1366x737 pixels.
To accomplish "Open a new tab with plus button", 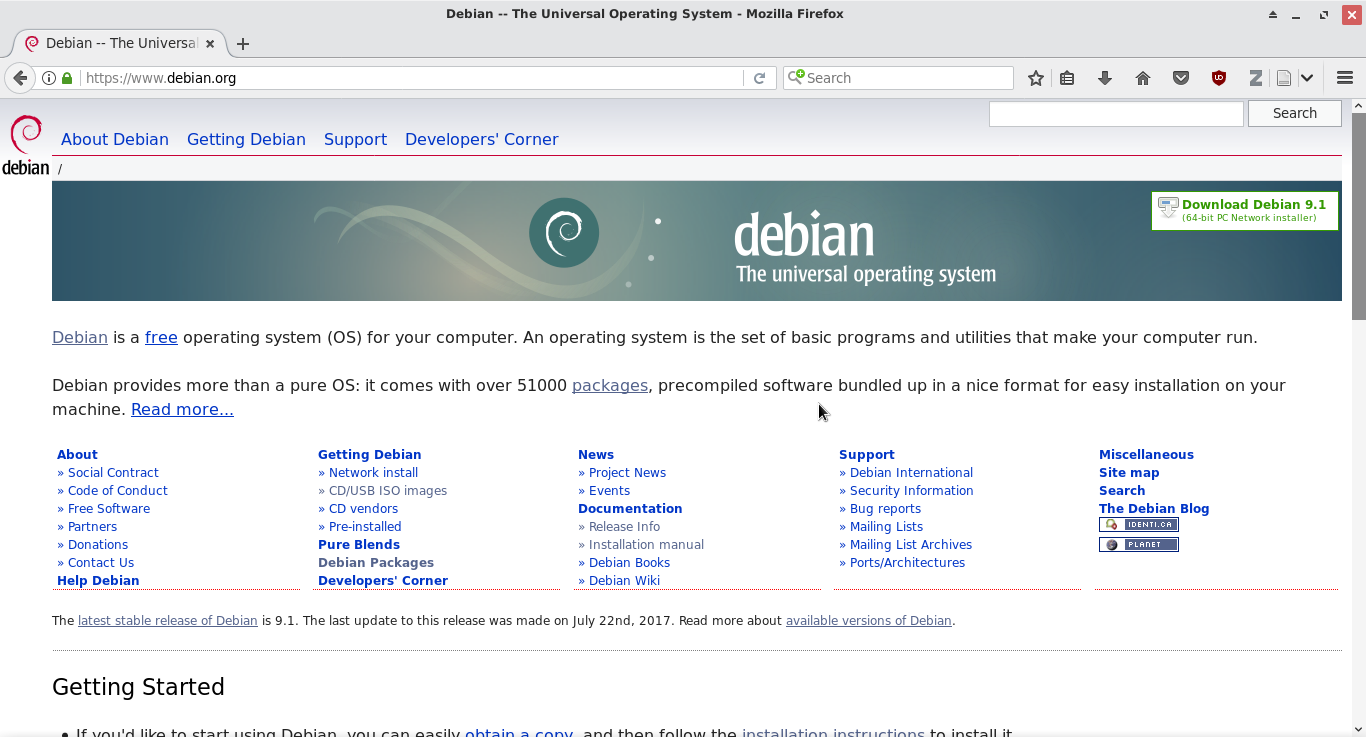I will point(243,44).
